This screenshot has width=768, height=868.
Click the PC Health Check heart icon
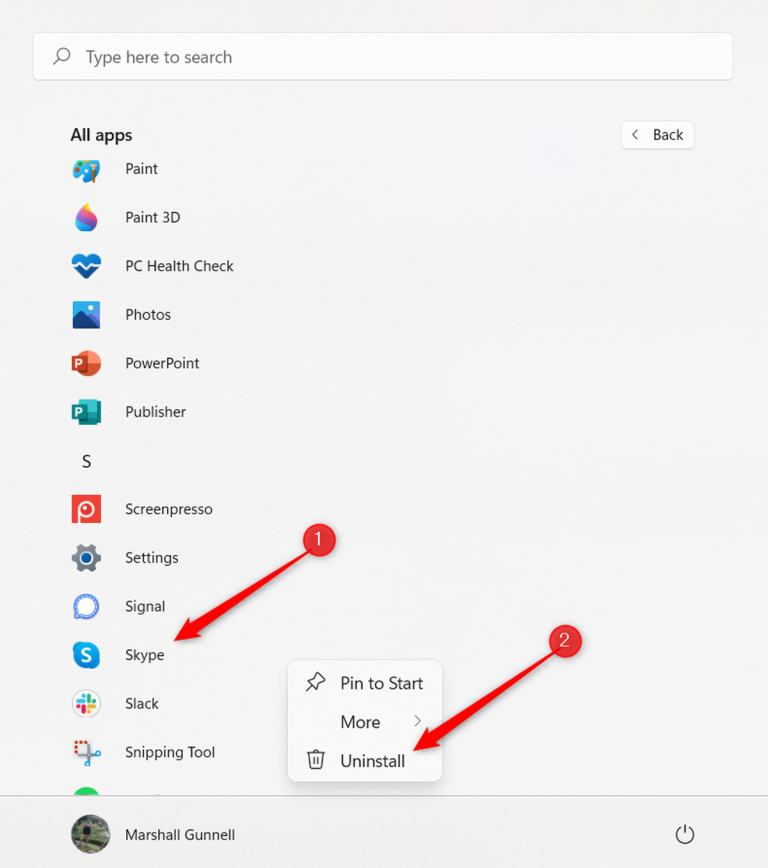86,266
